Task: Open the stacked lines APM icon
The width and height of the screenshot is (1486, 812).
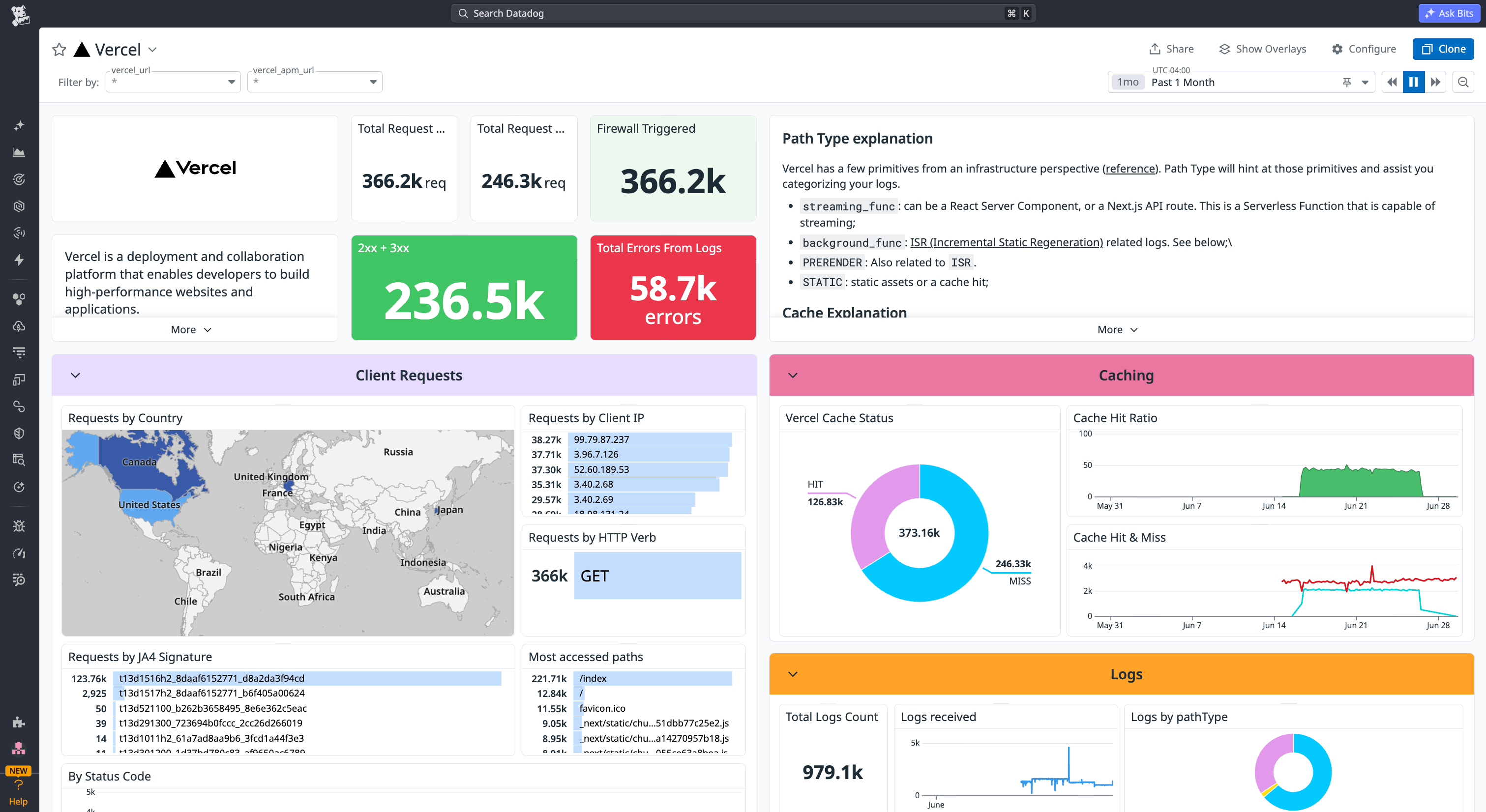Action: pyautogui.click(x=19, y=352)
